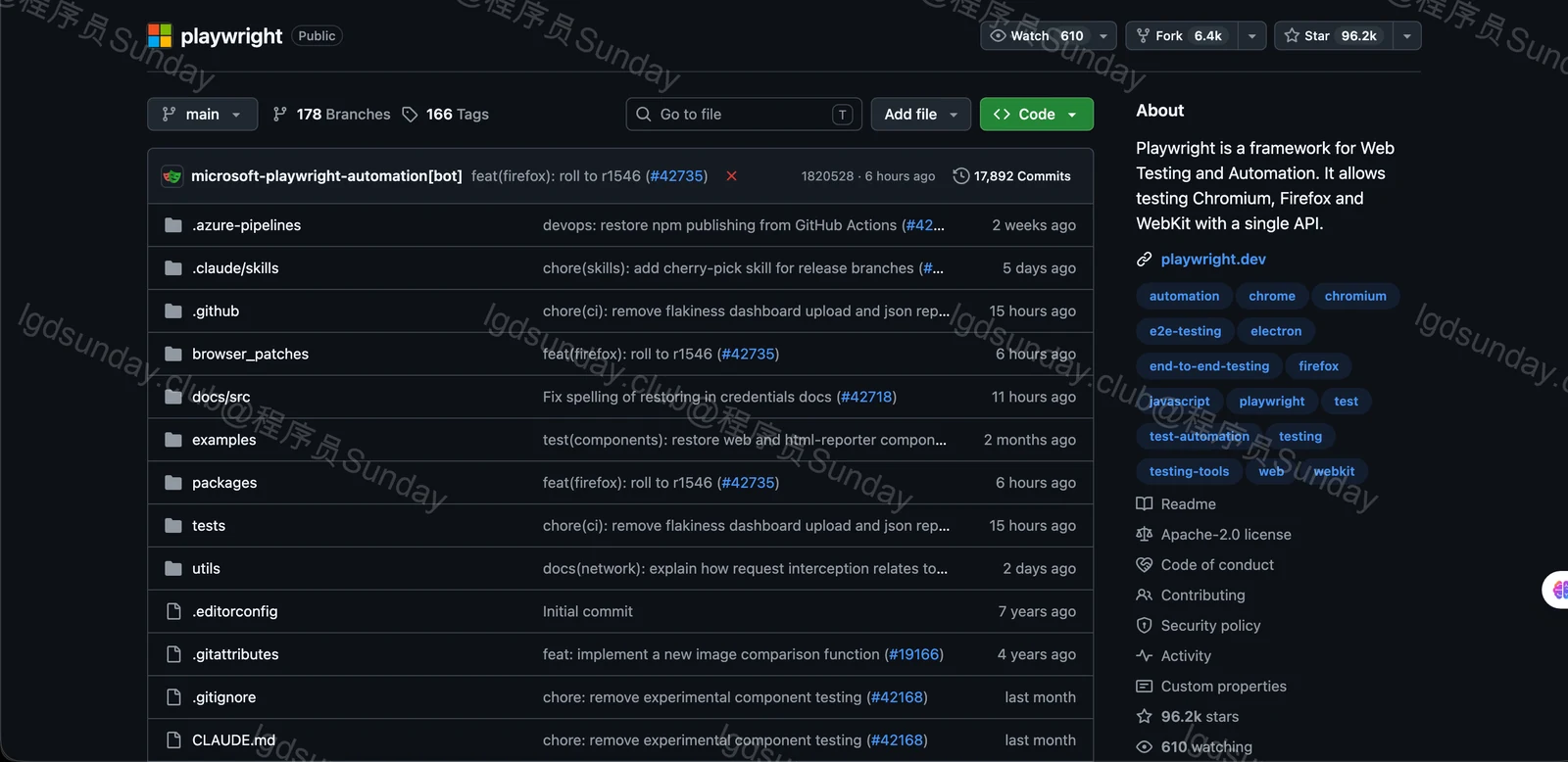The image size is (1568, 762).
Task: Open the green Code dropdown
Action: 1037,115
